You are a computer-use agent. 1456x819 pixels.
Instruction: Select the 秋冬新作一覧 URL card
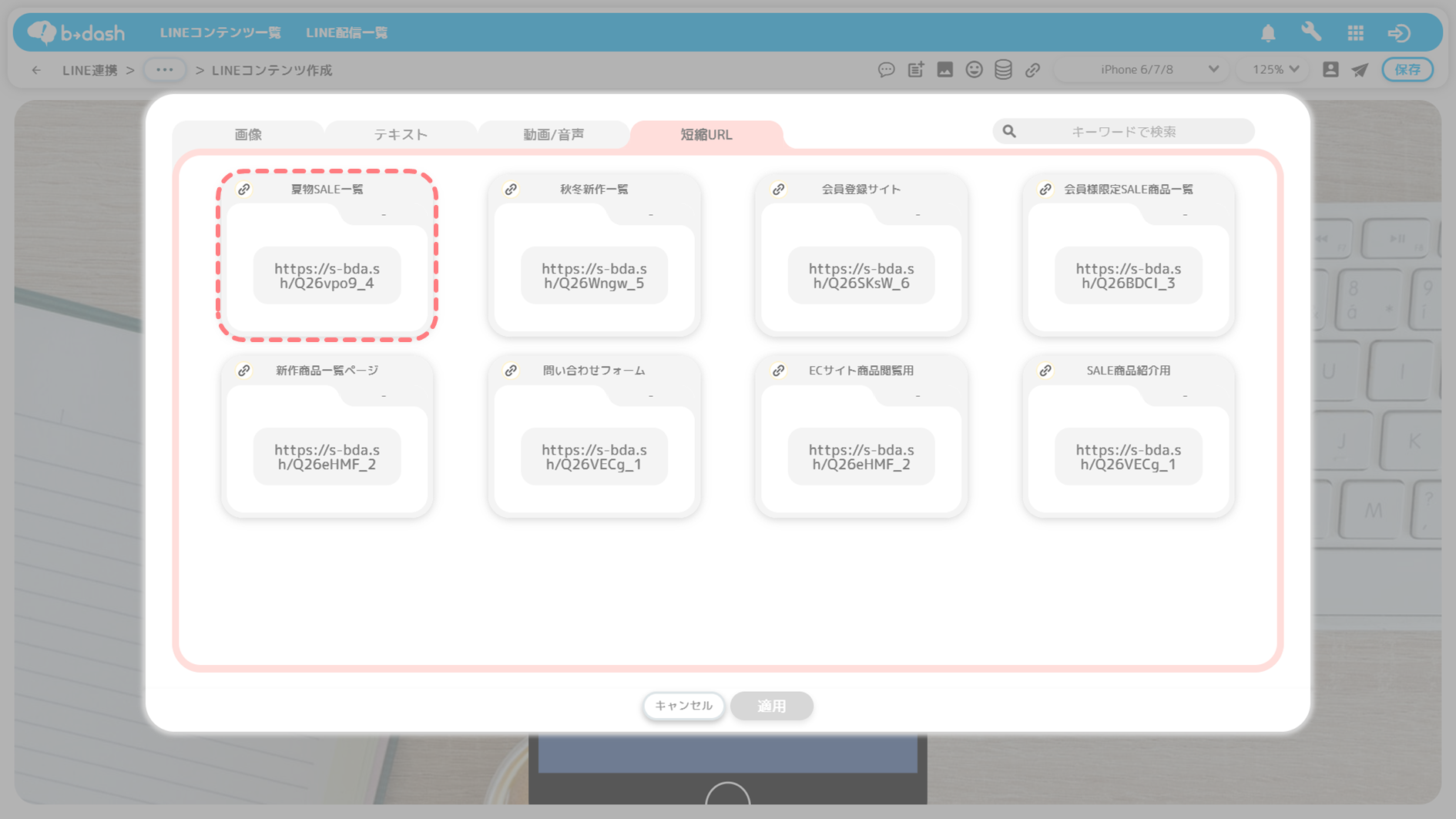pyautogui.click(x=594, y=255)
